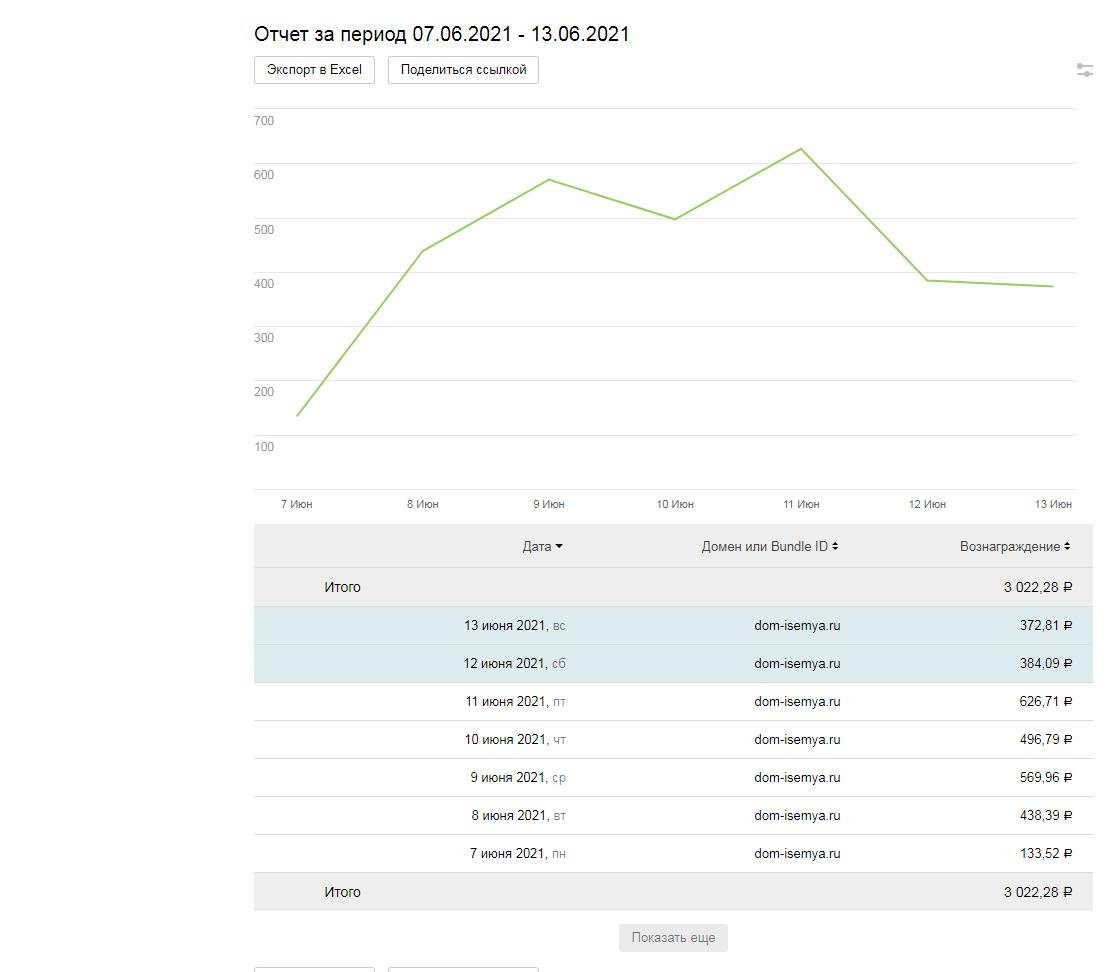Click the chart peak point above 11 Июн

pyautogui.click(x=801, y=149)
